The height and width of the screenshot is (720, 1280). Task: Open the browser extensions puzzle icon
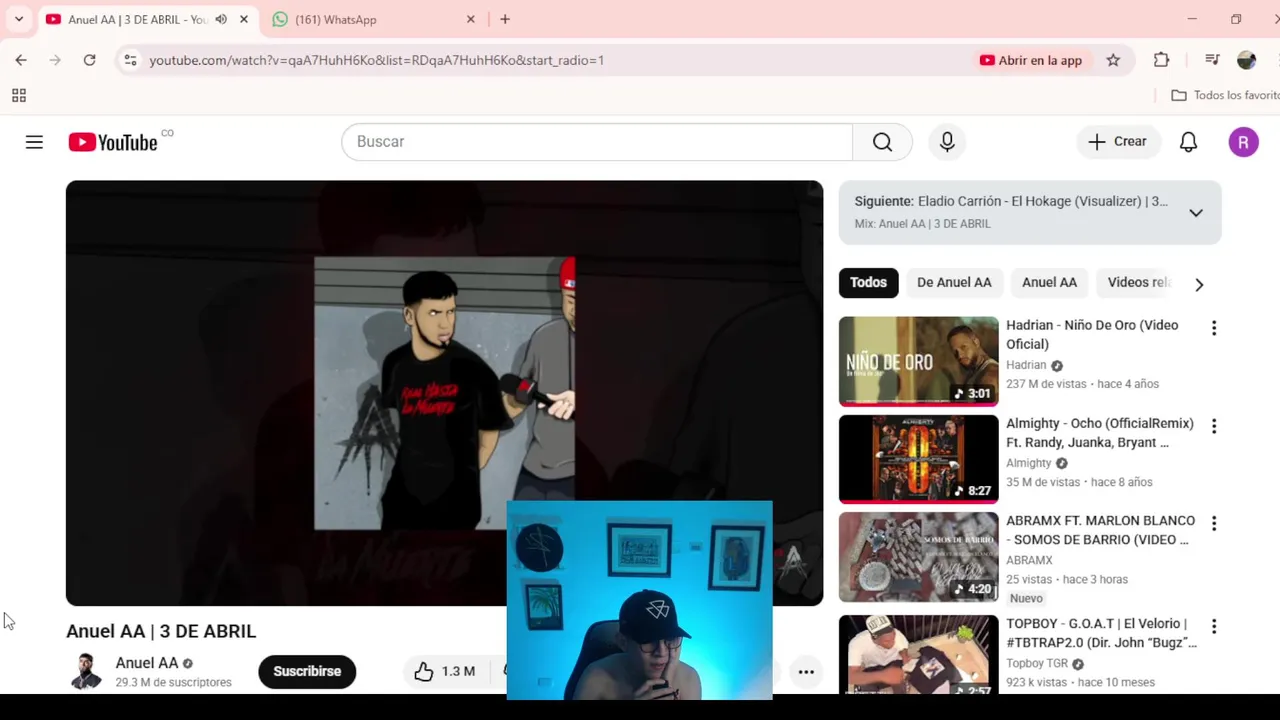click(x=1161, y=60)
